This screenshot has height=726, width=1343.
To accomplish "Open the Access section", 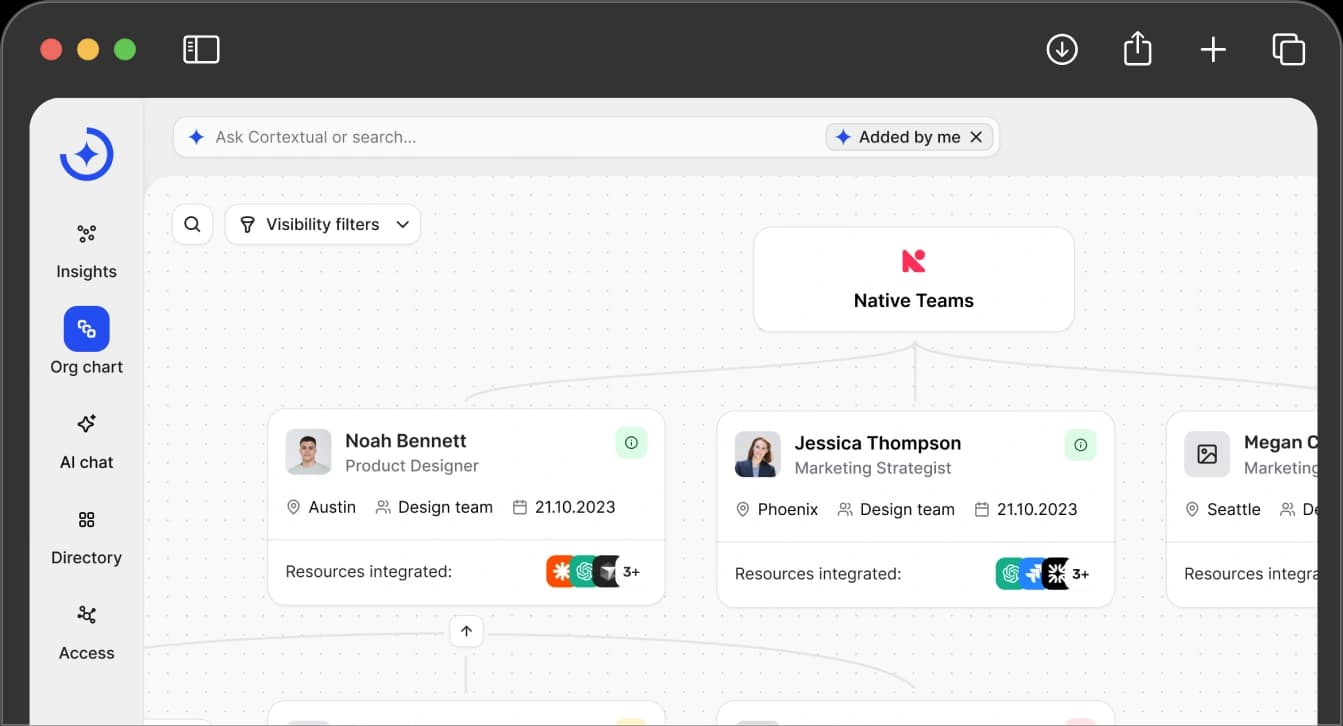I will pos(86,632).
